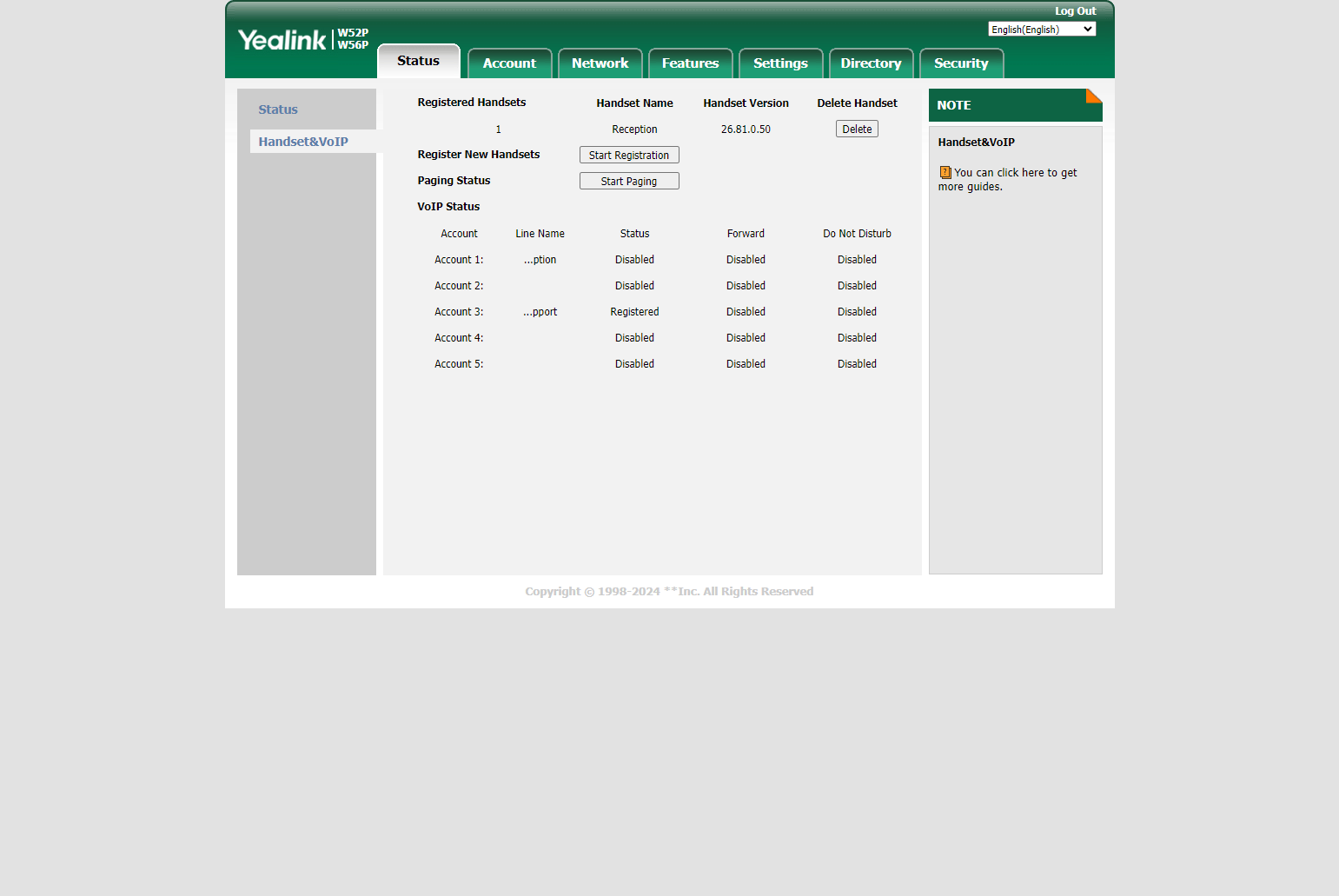The height and width of the screenshot is (896, 1339).
Task: Click line name '...ption'
Action: tap(540, 260)
